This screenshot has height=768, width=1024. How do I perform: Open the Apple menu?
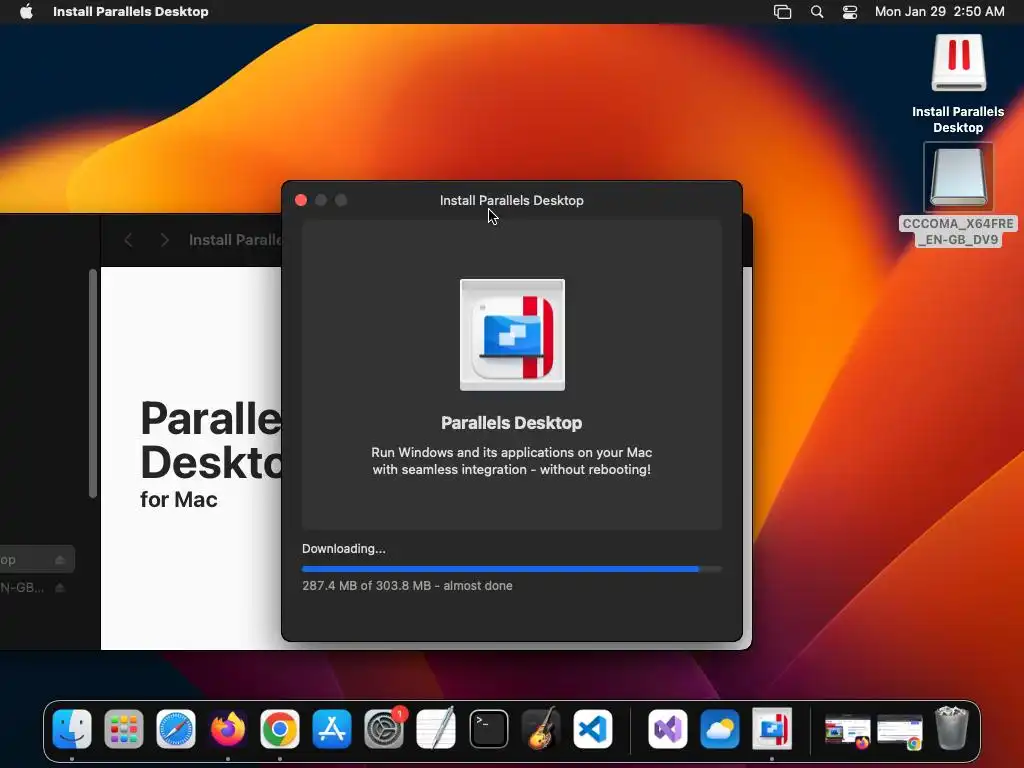point(26,12)
